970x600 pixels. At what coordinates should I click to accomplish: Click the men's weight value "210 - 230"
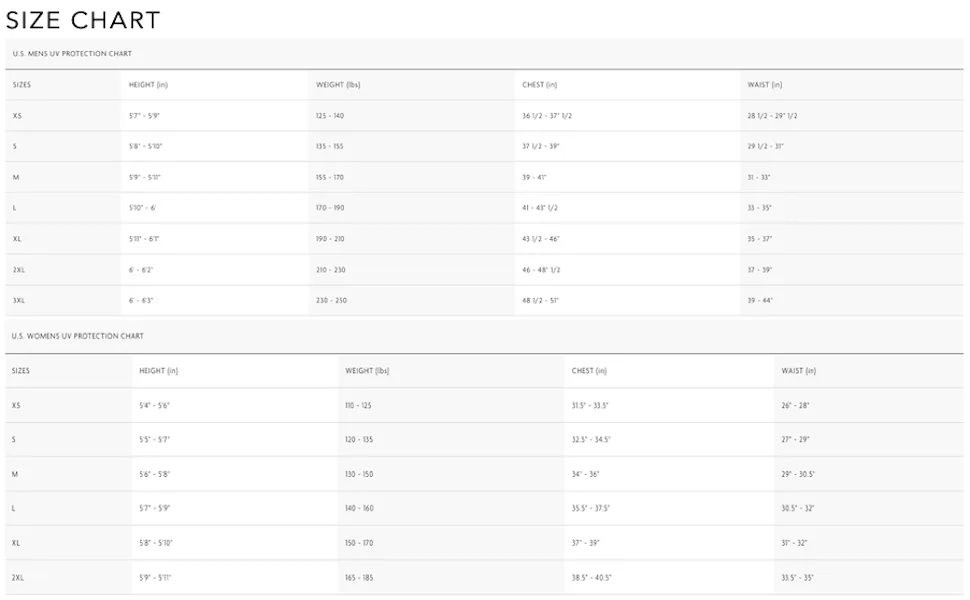point(330,270)
